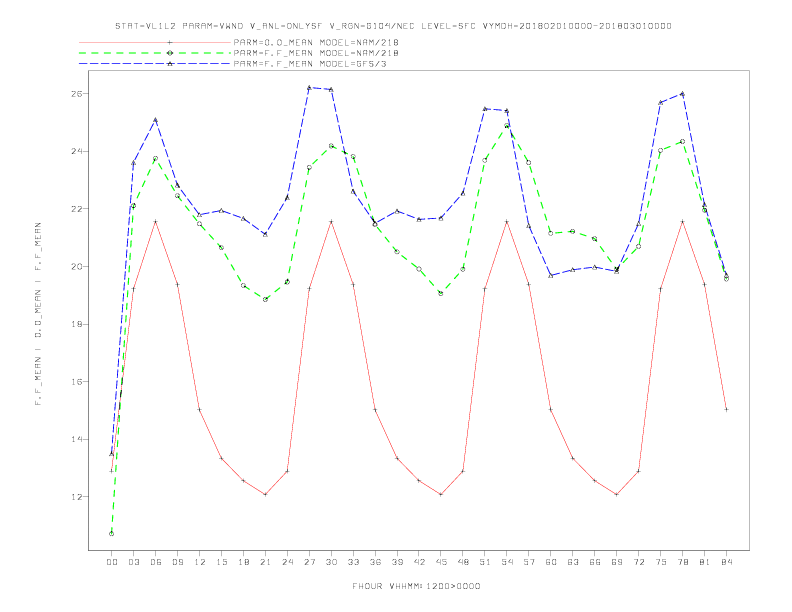Click the x-axis tick label 30
Screen dimensions: 792x612
331,562
